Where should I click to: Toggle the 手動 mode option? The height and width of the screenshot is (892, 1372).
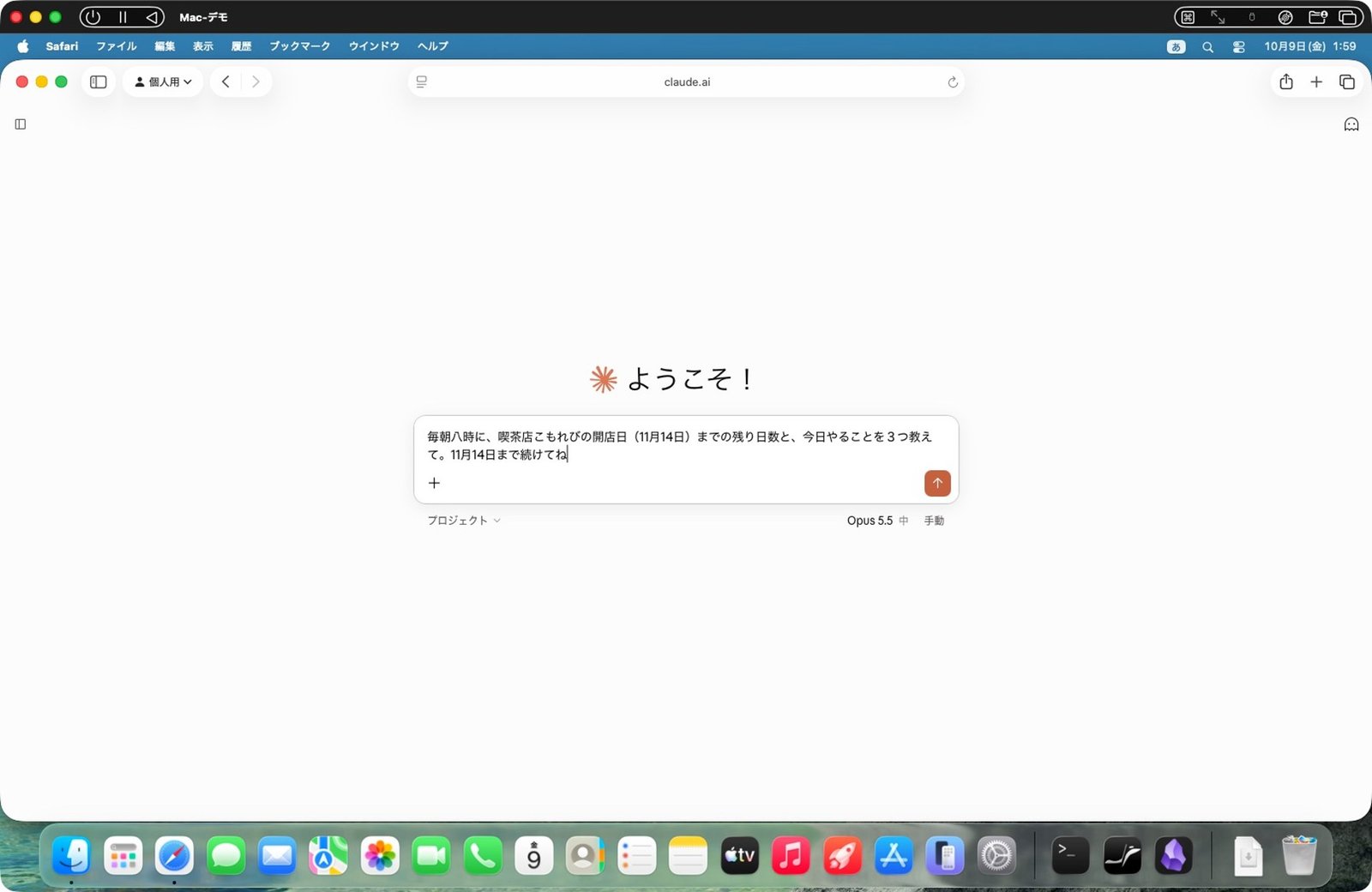point(934,521)
